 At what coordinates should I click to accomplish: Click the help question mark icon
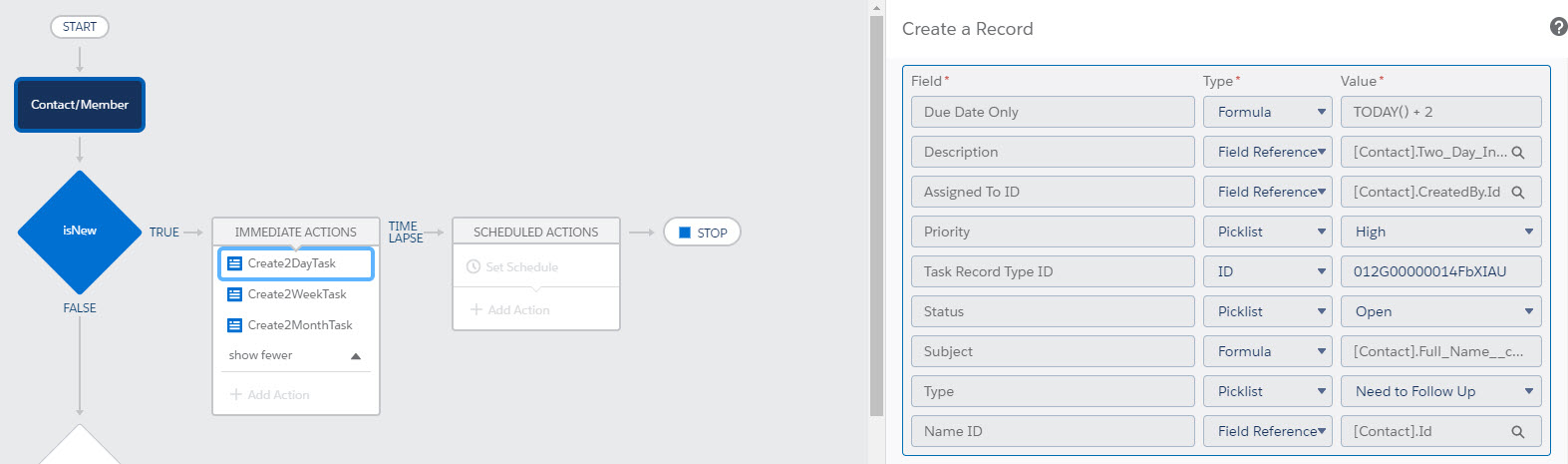pyautogui.click(x=1558, y=28)
